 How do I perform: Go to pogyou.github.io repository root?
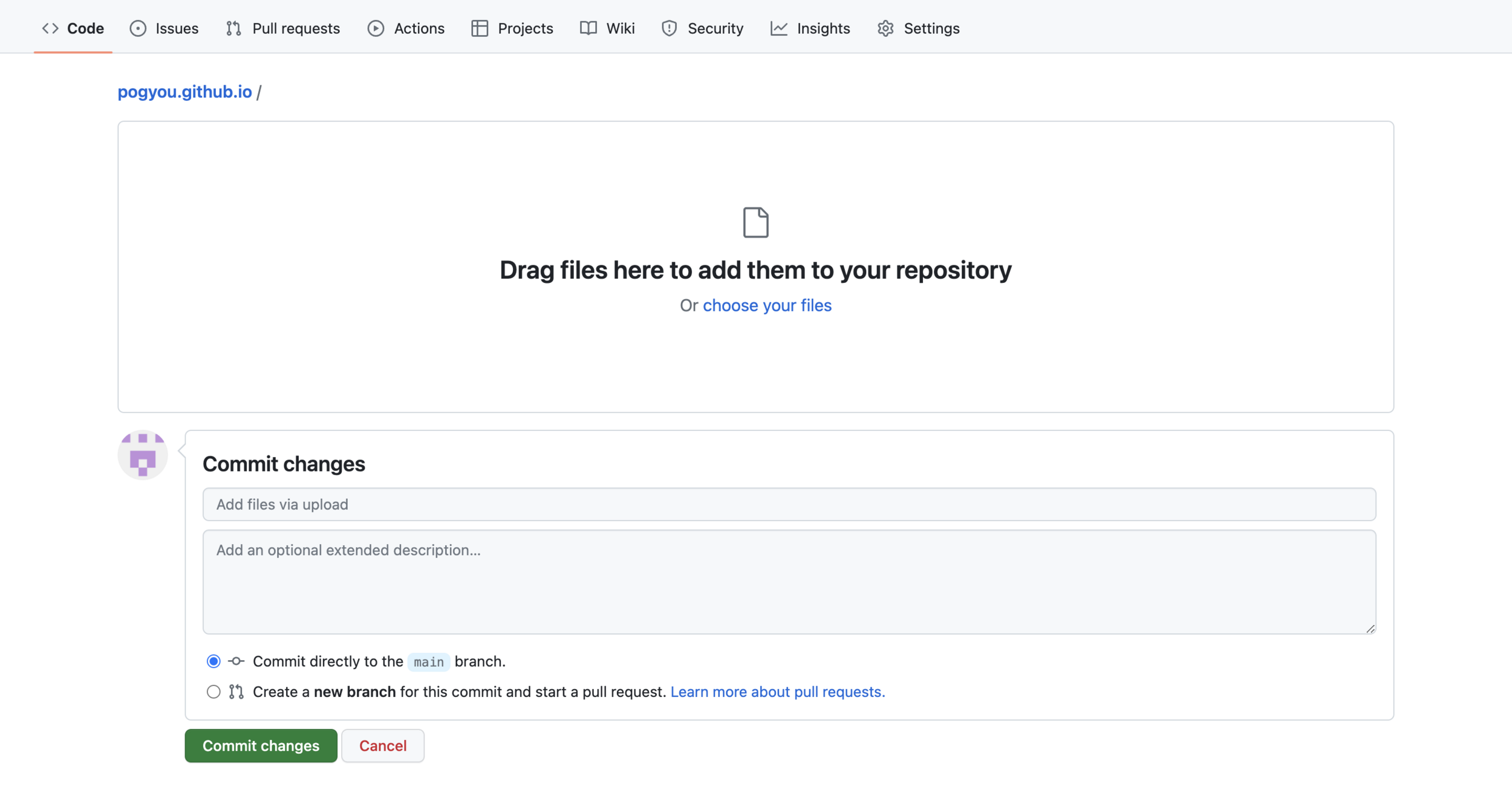(x=184, y=92)
